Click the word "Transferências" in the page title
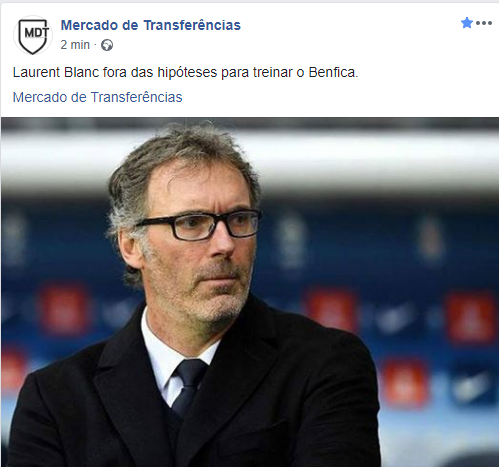Viewport: 499px width, 467px height. [x=192, y=25]
